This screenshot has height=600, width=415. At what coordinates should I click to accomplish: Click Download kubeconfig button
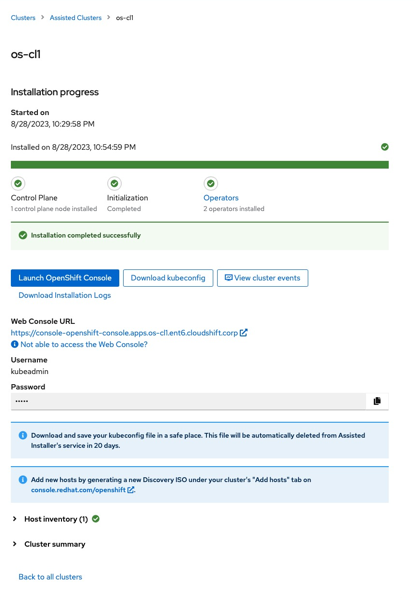168,278
